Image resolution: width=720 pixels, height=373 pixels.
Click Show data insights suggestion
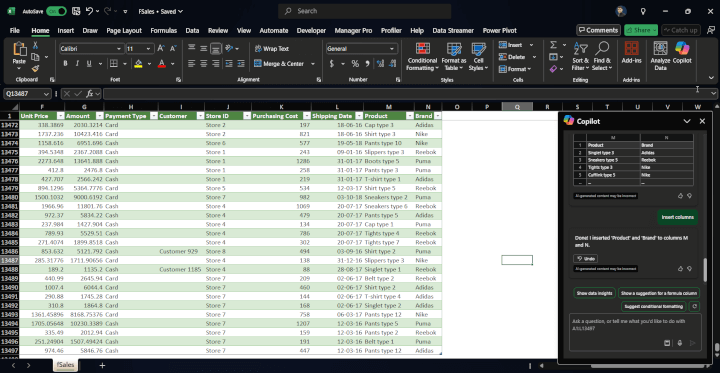594,293
